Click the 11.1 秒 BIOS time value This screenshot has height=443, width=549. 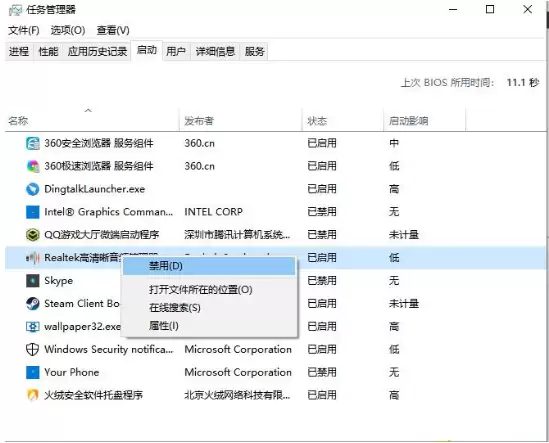(x=523, y=83)
